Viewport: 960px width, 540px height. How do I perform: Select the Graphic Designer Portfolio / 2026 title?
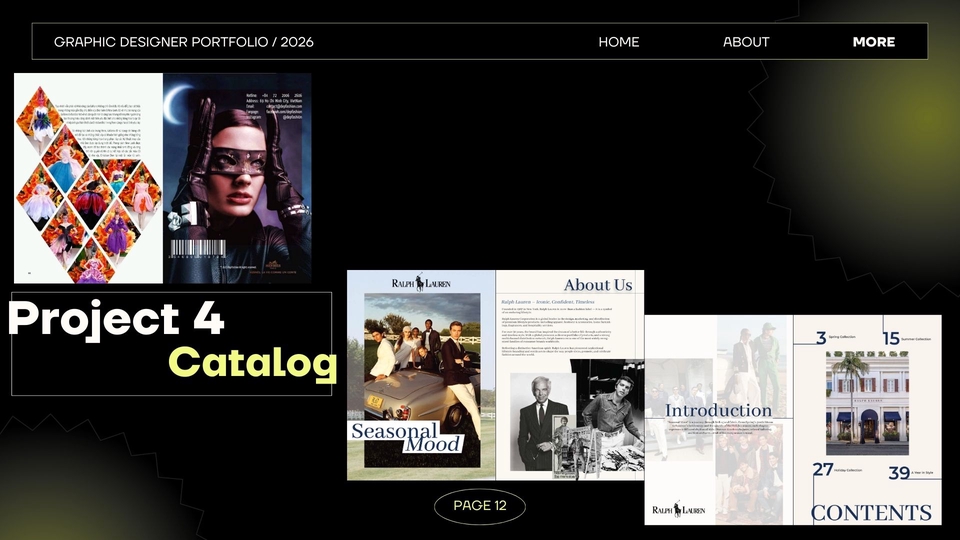coord(183,42)
